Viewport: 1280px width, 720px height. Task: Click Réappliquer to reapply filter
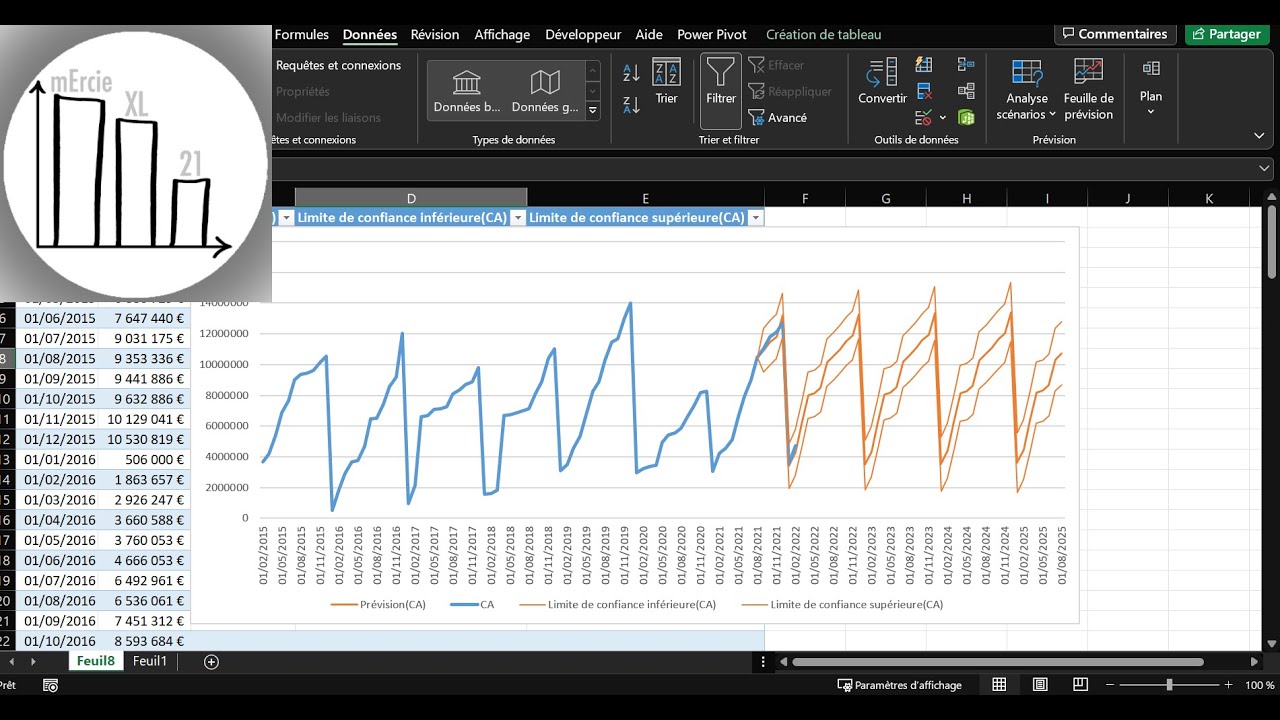click(x=790, y=91)
